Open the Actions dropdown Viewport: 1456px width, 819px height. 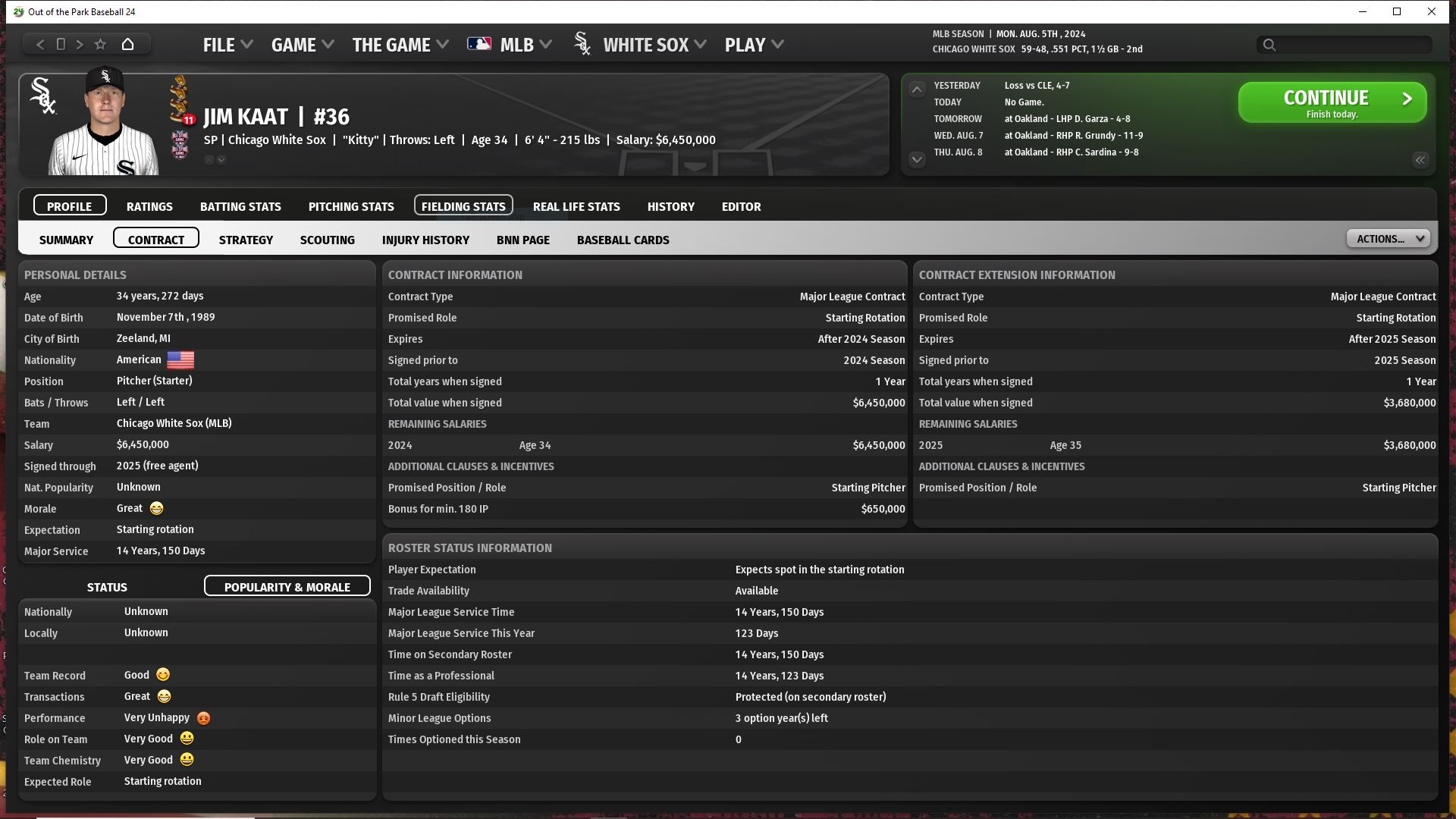pyautogui.click(x=1388, y=239)
